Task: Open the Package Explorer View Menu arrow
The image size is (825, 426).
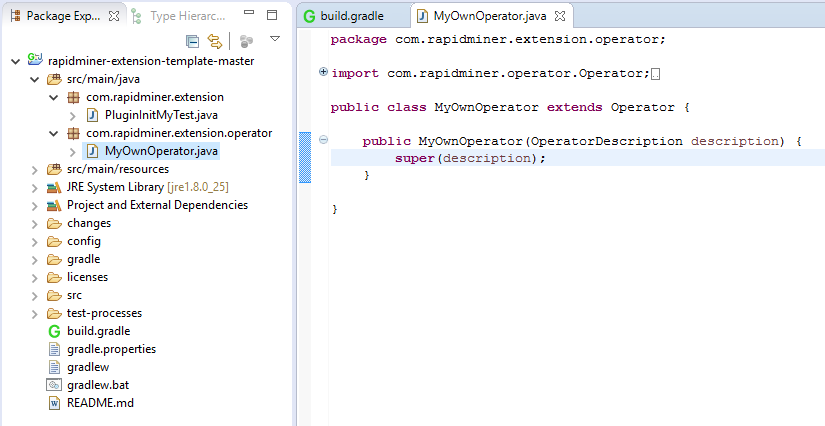Action: click(275, 39)
